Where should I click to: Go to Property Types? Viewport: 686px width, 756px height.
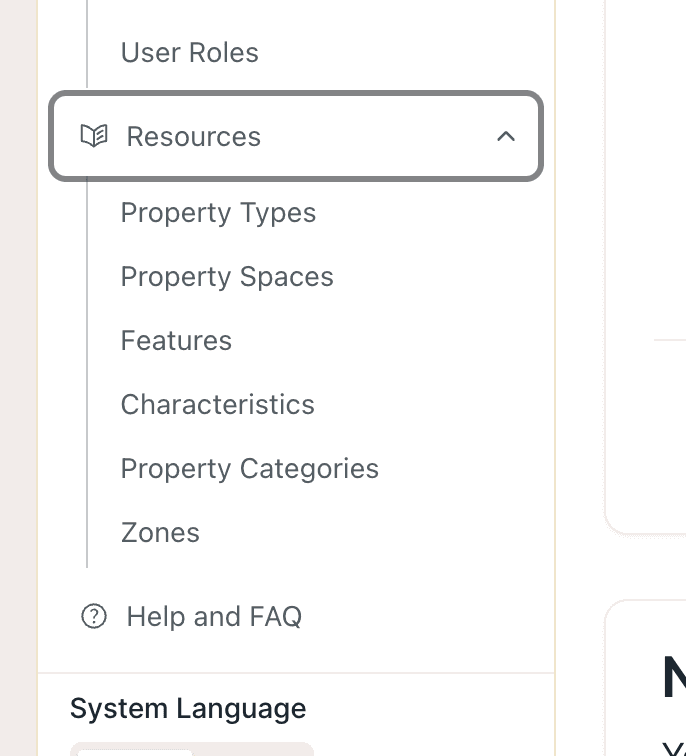[218, 213]
